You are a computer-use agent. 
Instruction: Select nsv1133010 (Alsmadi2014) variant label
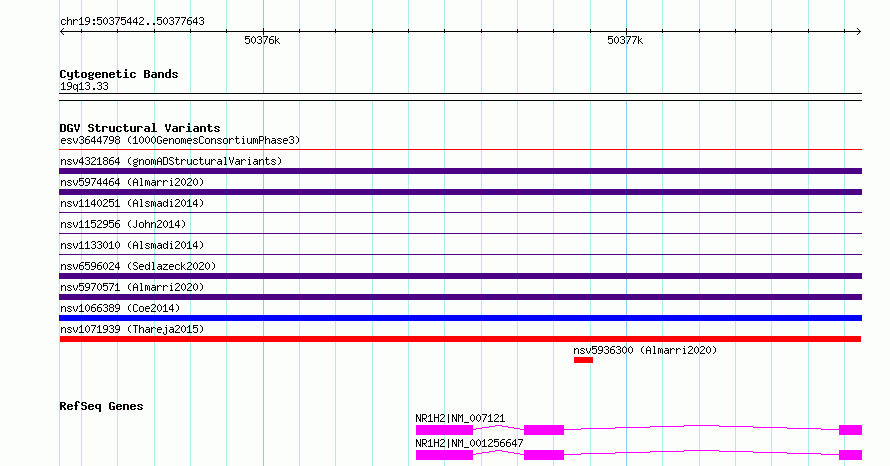point(132,245)
